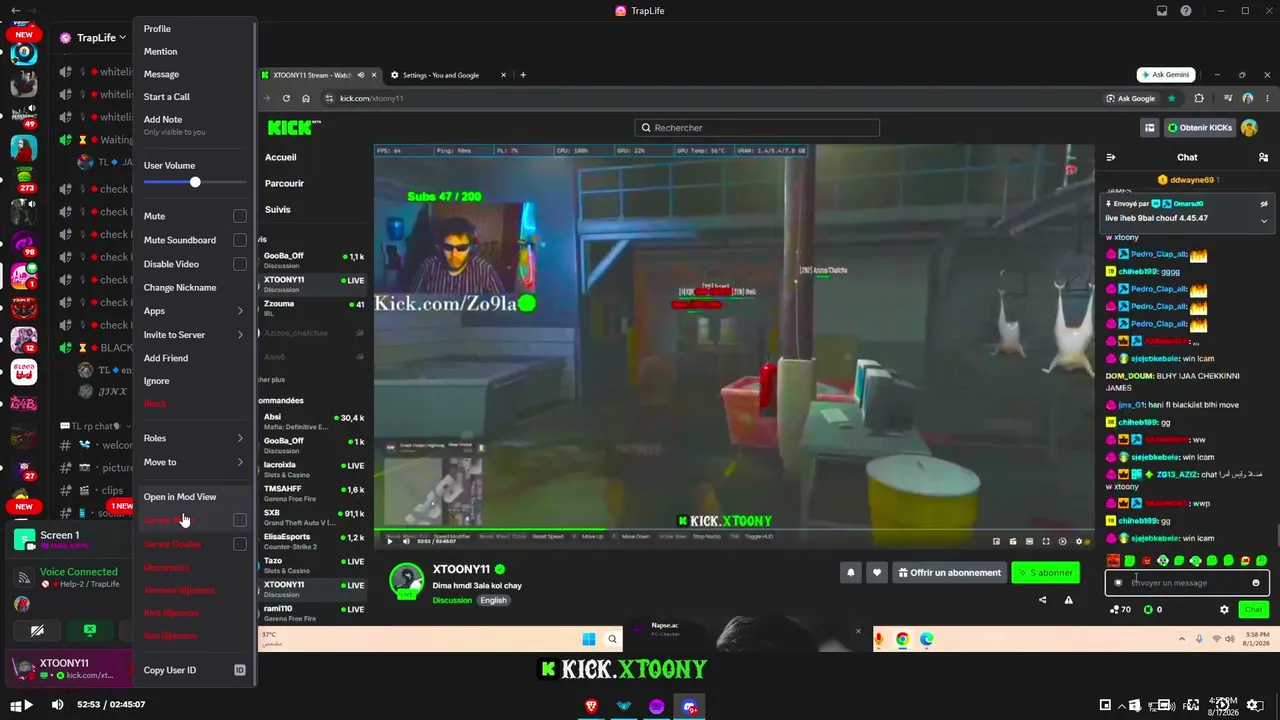
Task: Expand the pinned chat message chevron
Action: pos(1264,221)
